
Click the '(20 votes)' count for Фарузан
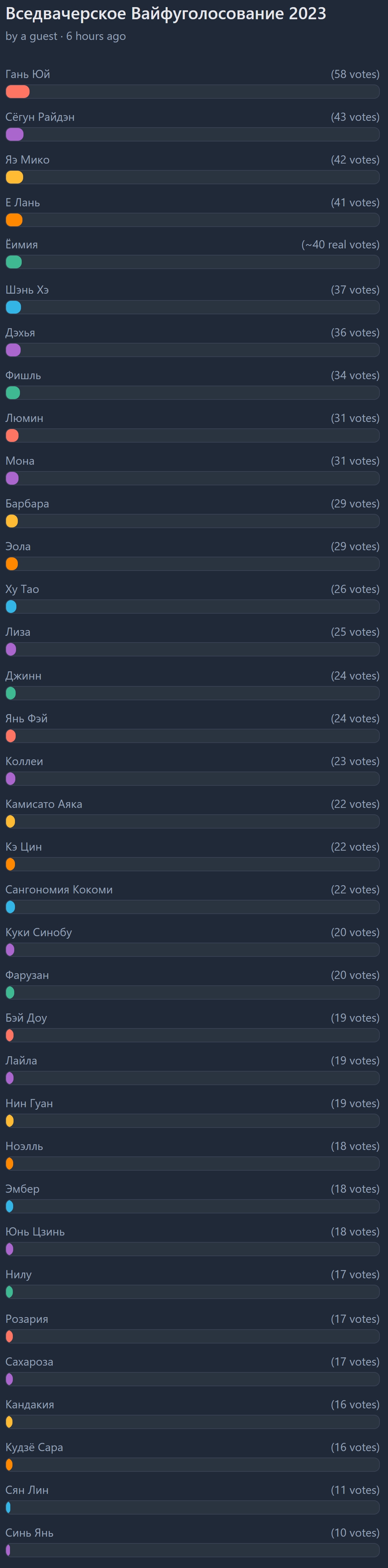point(355,975)
